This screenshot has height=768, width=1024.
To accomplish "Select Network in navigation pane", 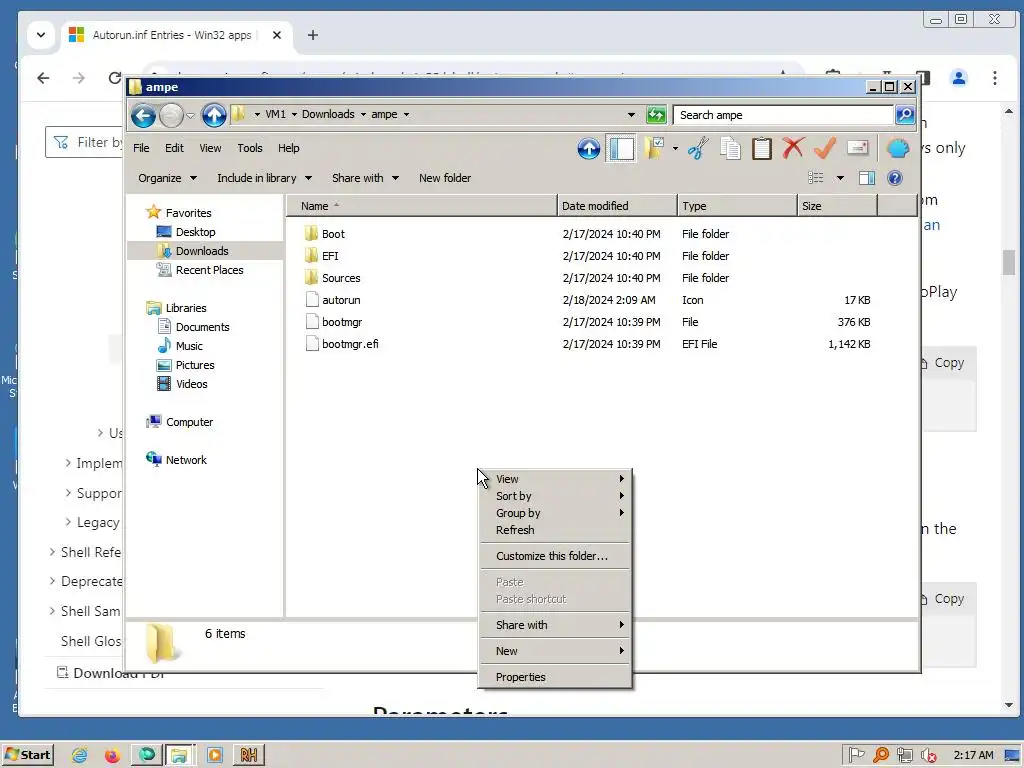I will [186, 460].
